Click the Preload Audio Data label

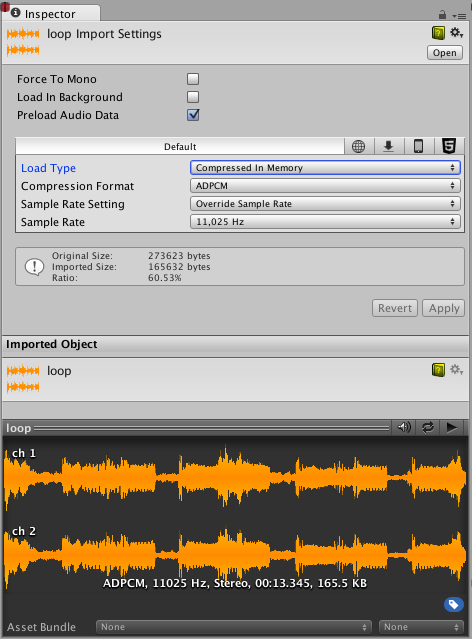(68, 115)
